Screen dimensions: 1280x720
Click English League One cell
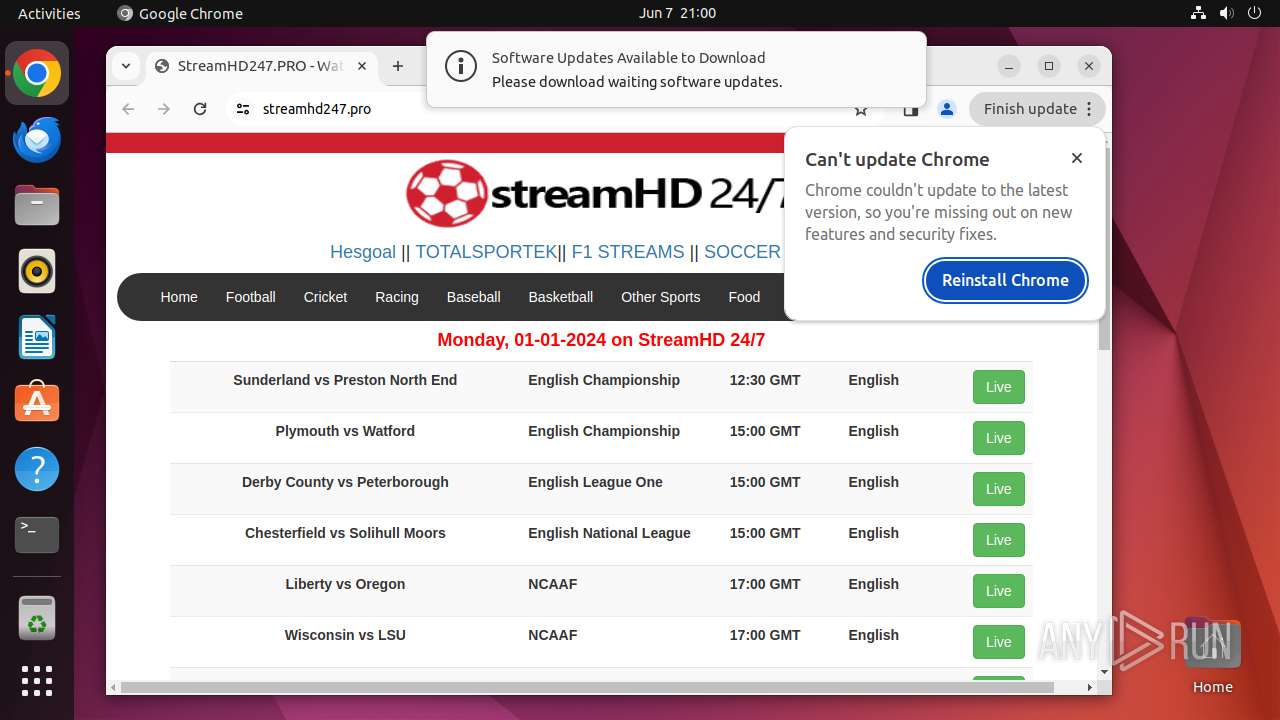[x=595, y=482]
